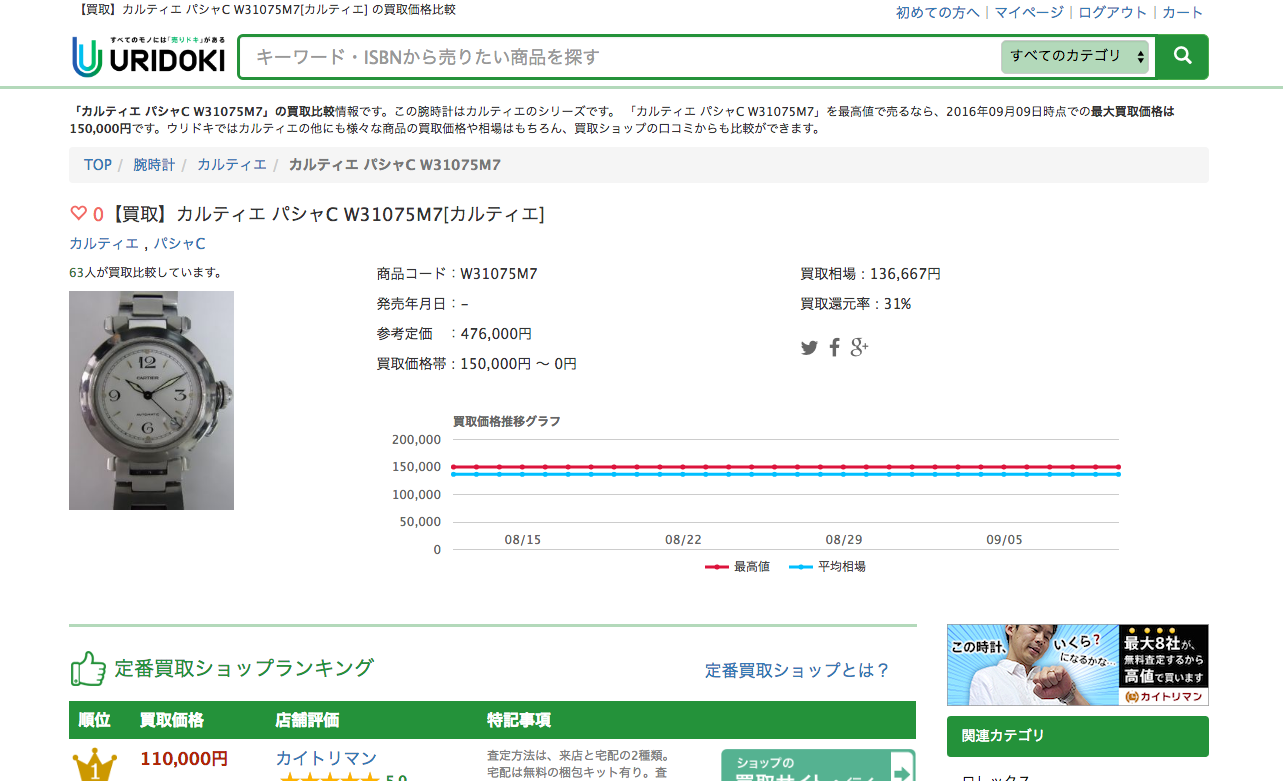Click 110,000円 purchase price
The image size is (1283, 781).
184,759
